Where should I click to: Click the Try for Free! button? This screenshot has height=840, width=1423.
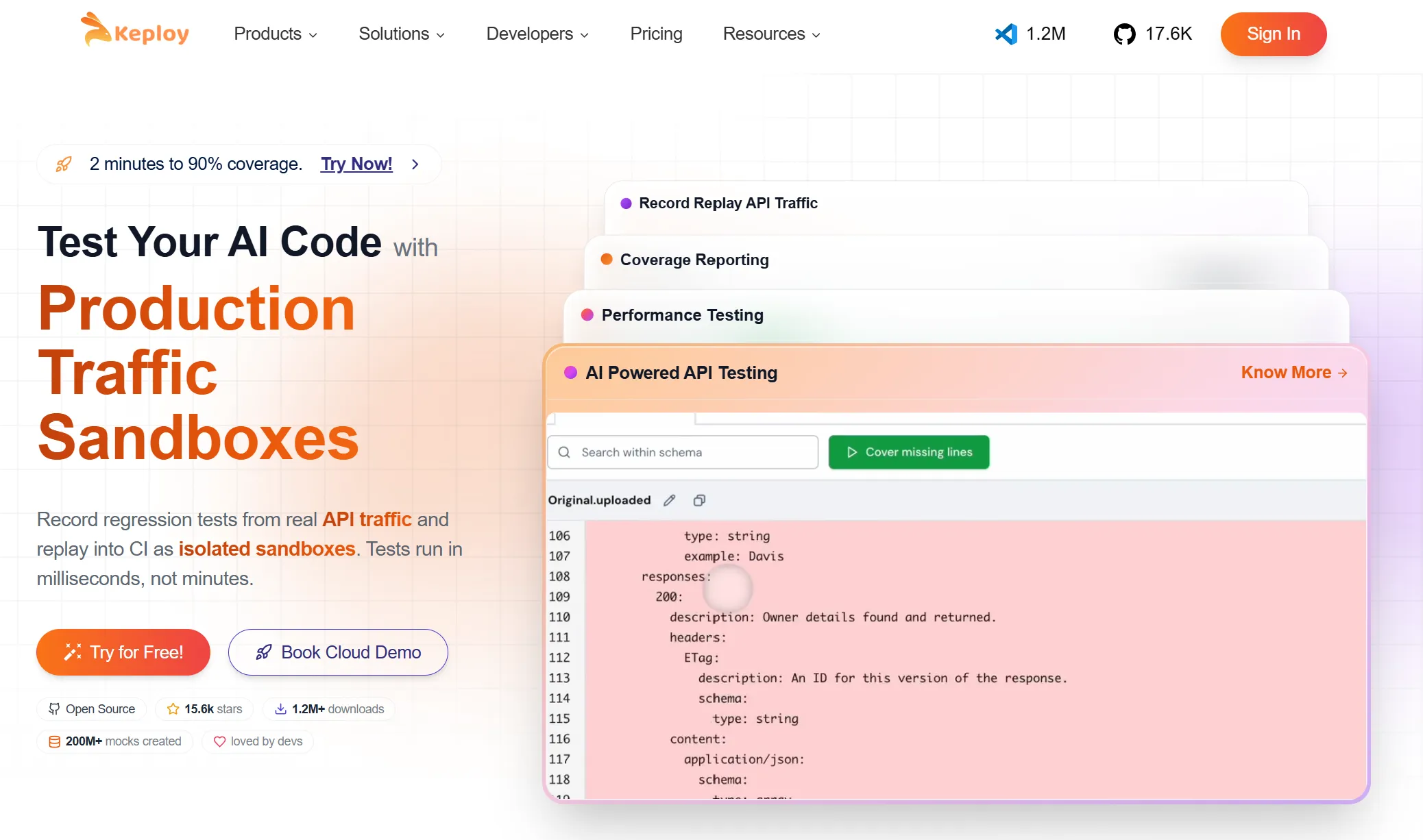pyautogui.click(x=123, y=652)
